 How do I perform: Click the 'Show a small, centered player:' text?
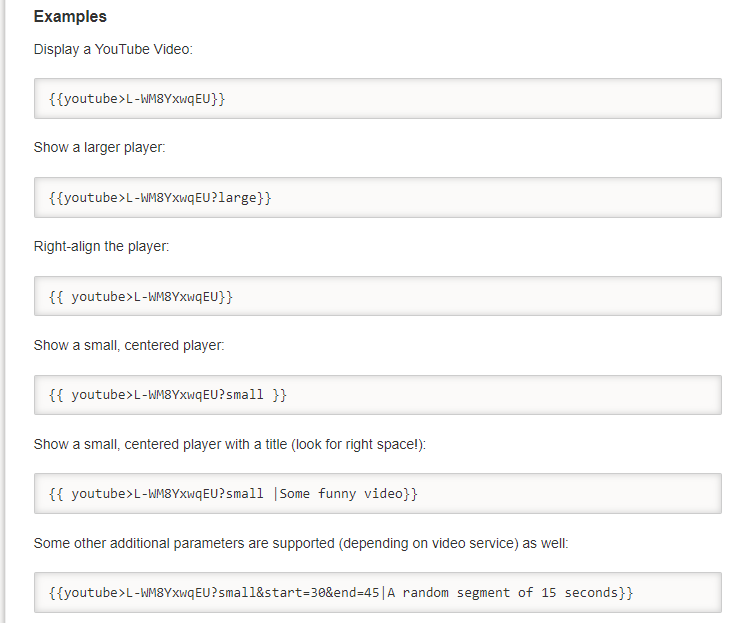pyautogui.click(x=129, y=345)
